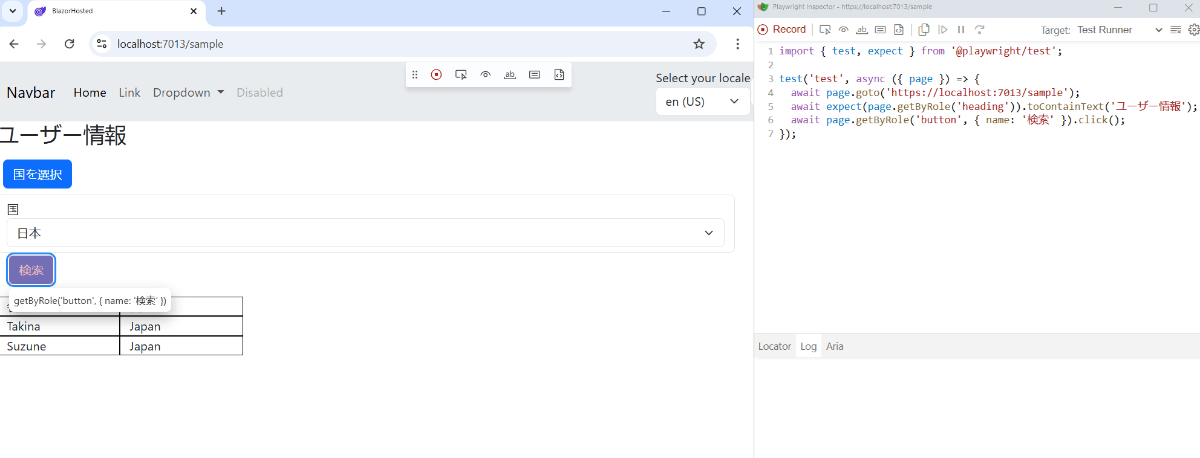Toggle the Record button in Playwright Inspector

click(781, 30)
